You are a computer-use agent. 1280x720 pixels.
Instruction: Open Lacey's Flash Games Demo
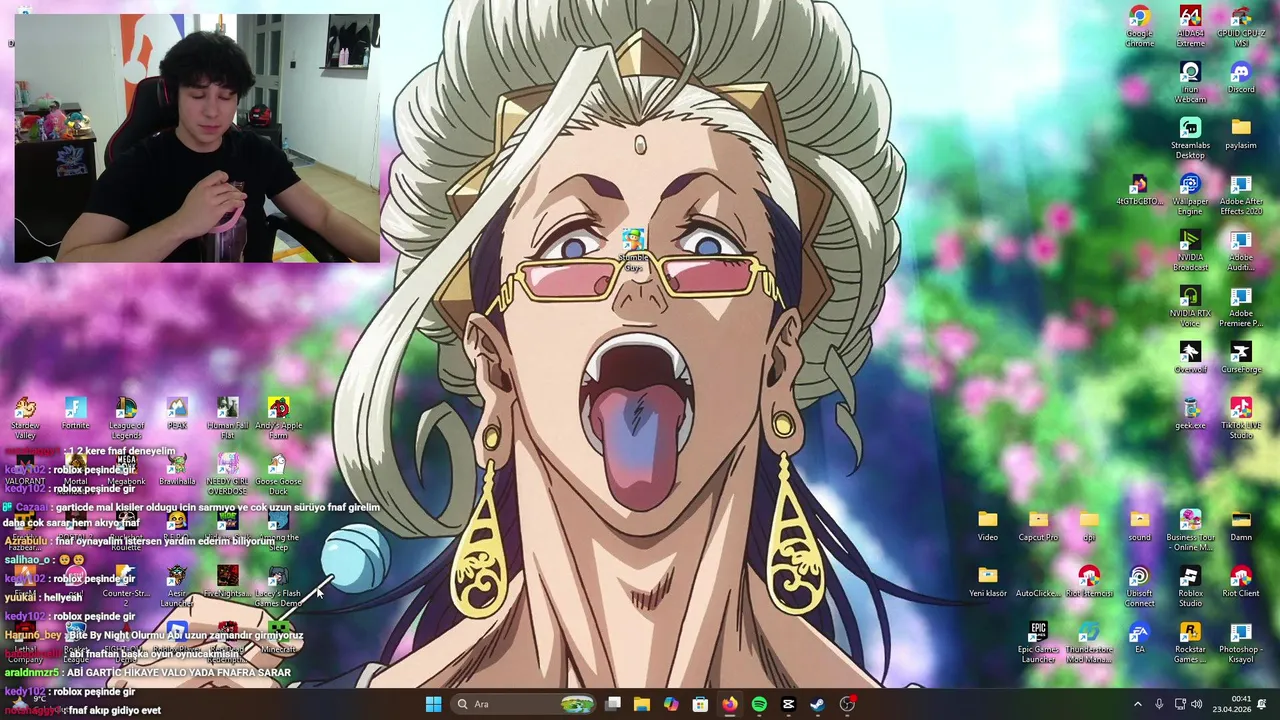[x=278, y=587]
